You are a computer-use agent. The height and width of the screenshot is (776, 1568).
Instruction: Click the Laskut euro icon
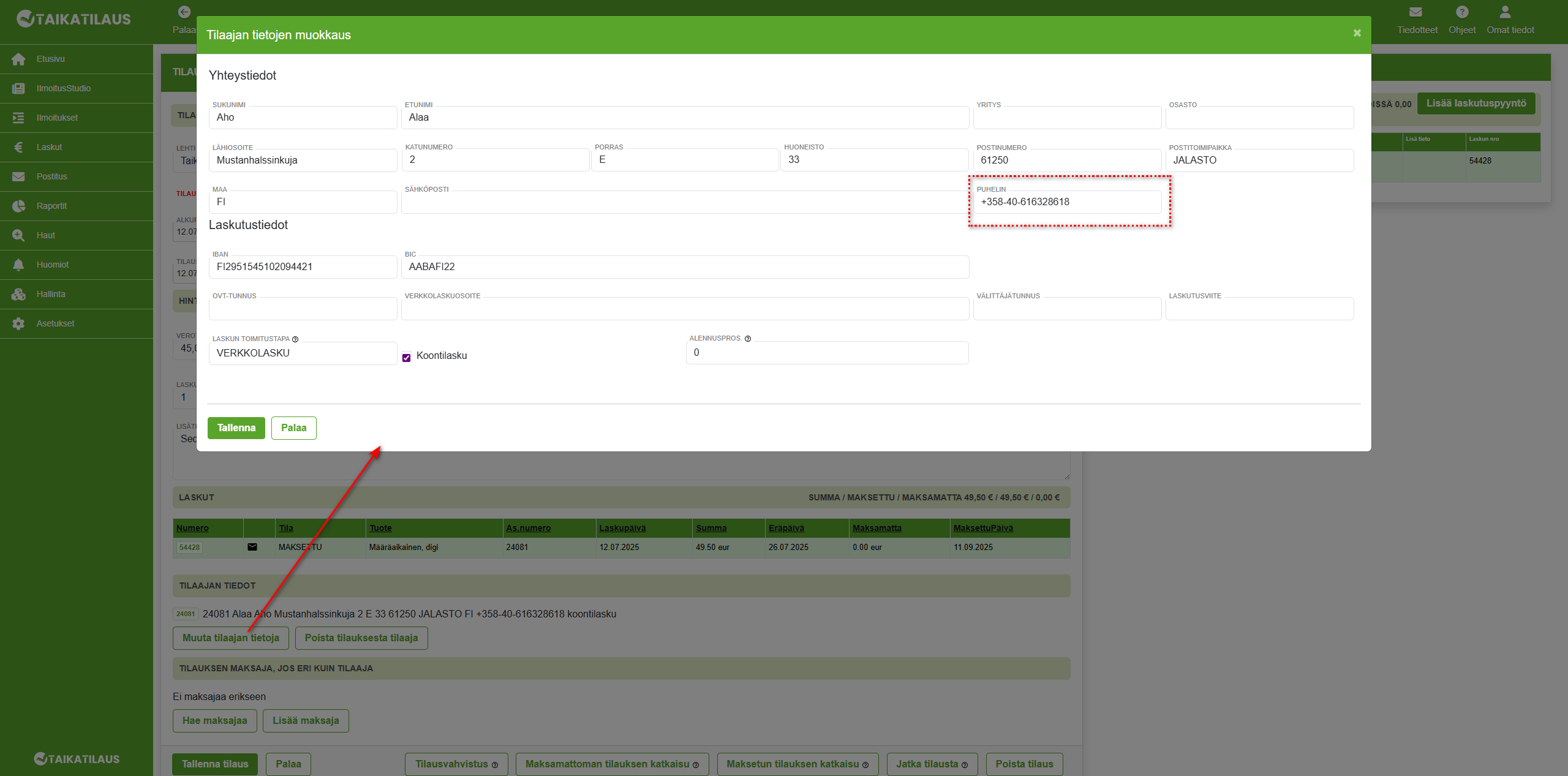pos(18,147)
